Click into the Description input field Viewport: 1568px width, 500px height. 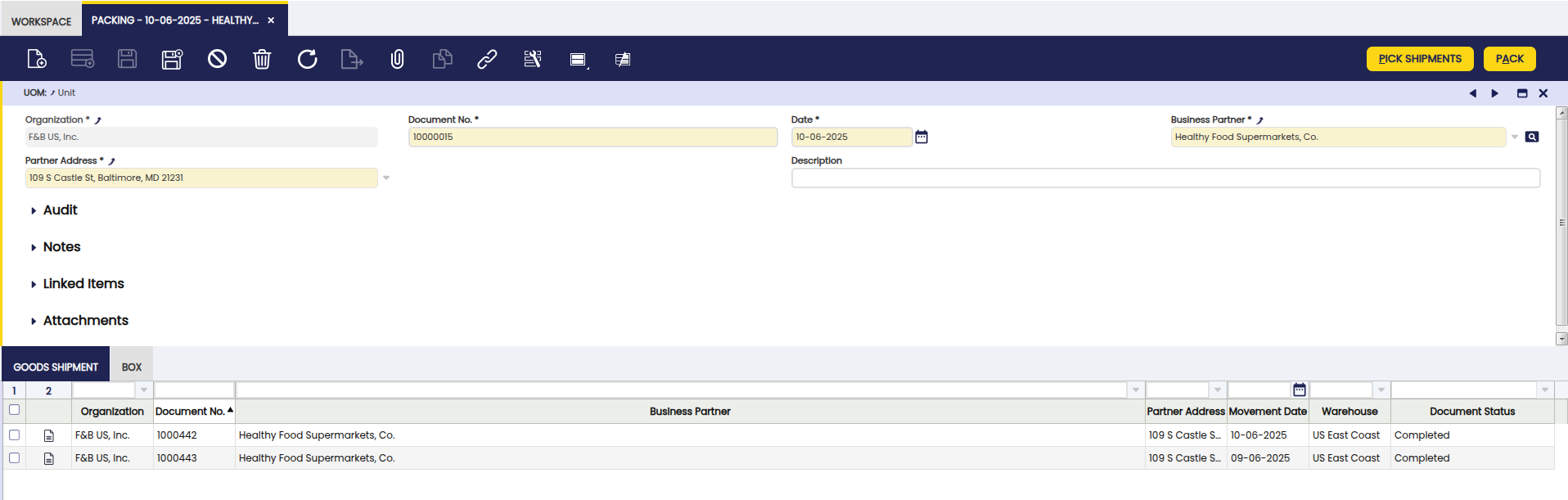(x=1165, y=178)
